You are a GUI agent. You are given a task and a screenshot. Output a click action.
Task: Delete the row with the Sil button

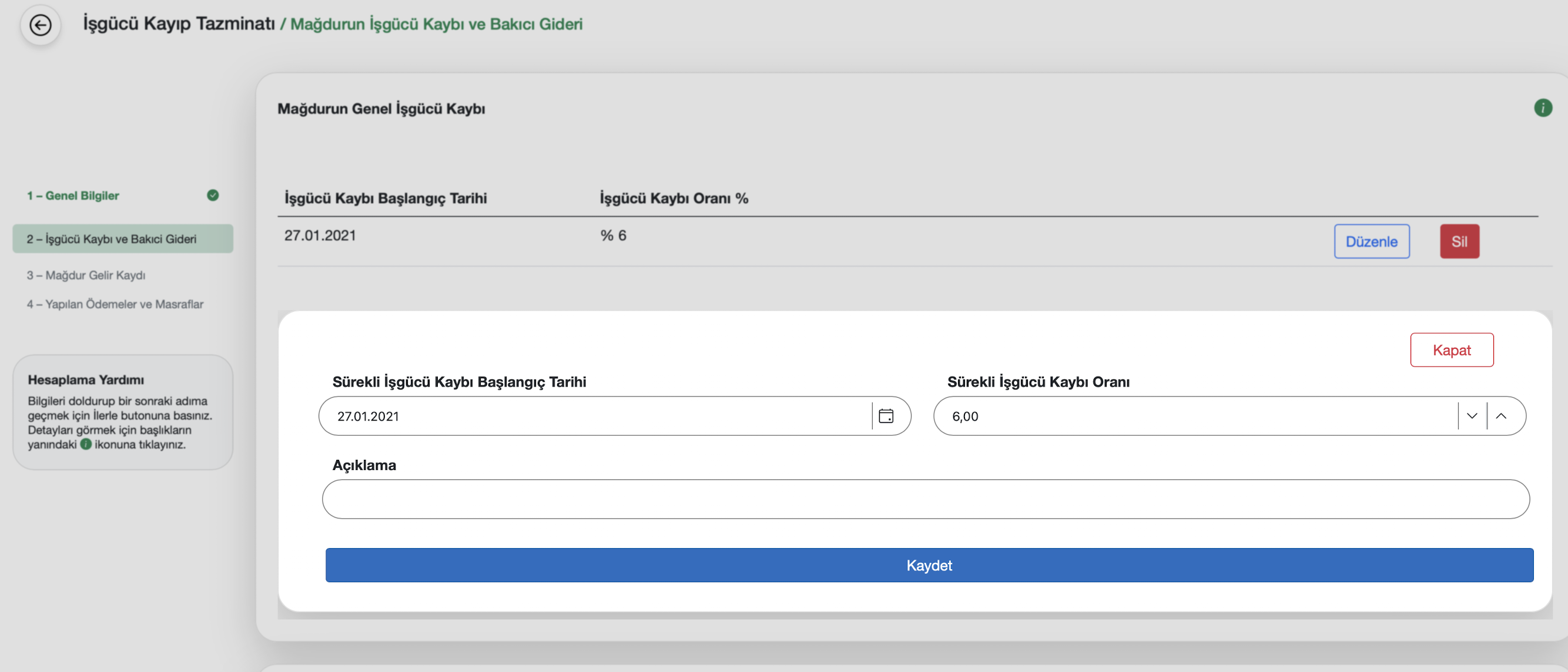click(x=1459, y=241)
